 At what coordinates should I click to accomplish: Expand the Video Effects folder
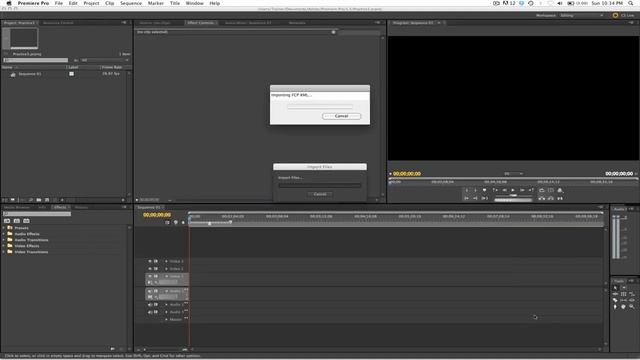(x=4, y=246)
